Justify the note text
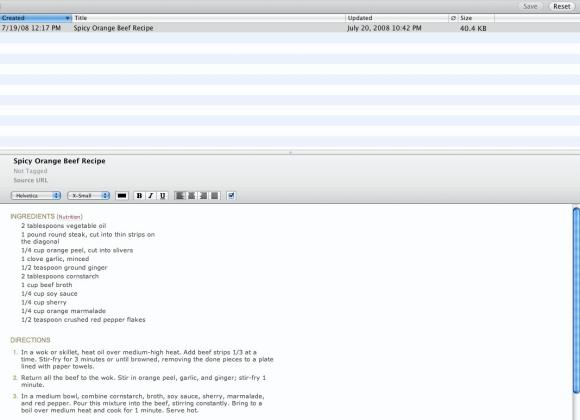This screenshot has width=580, height=420. [x=215, y=196]
